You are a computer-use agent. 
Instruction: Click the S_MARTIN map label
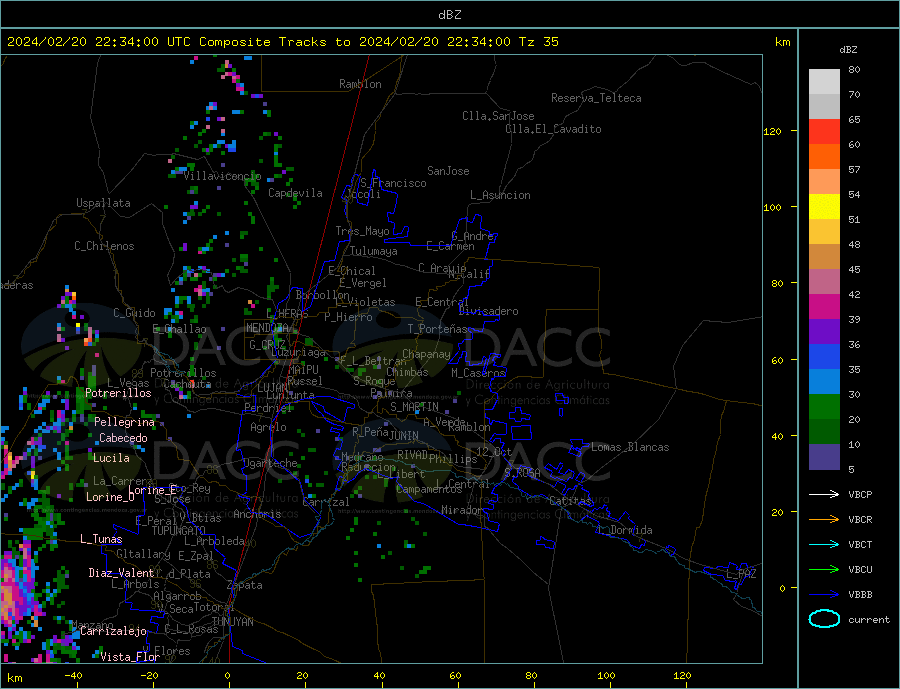[414, 407]
